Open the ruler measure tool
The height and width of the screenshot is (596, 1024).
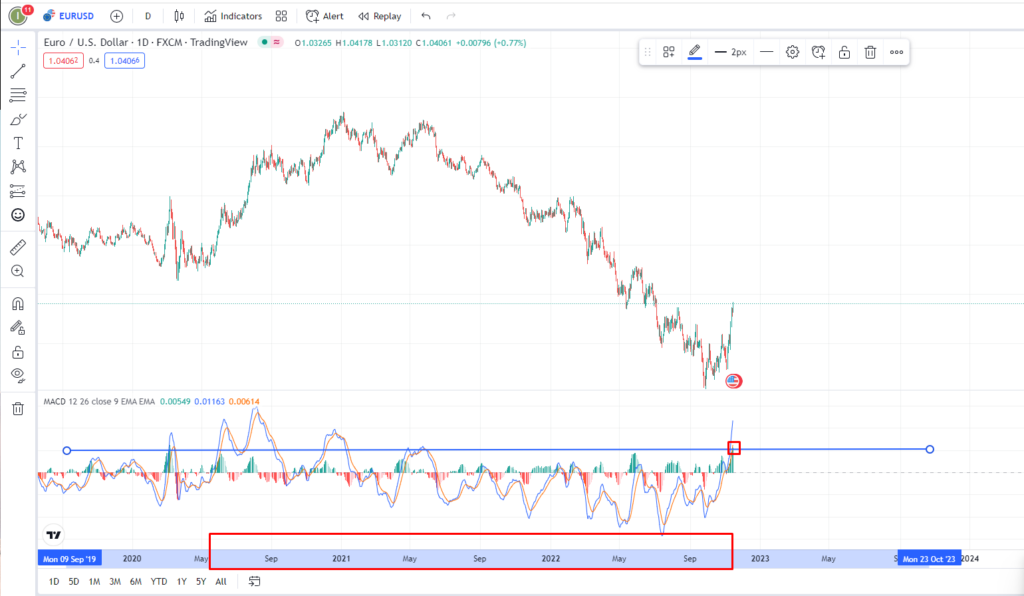click(18, 246)
